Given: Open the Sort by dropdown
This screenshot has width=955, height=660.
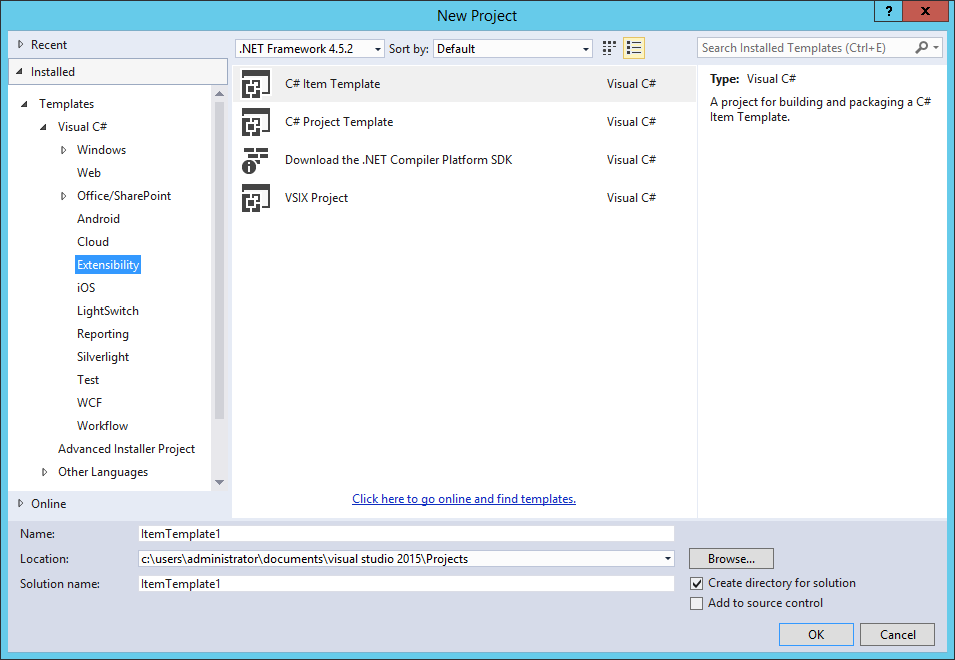Looking at the screenshot, I should [x=583, y=48].
